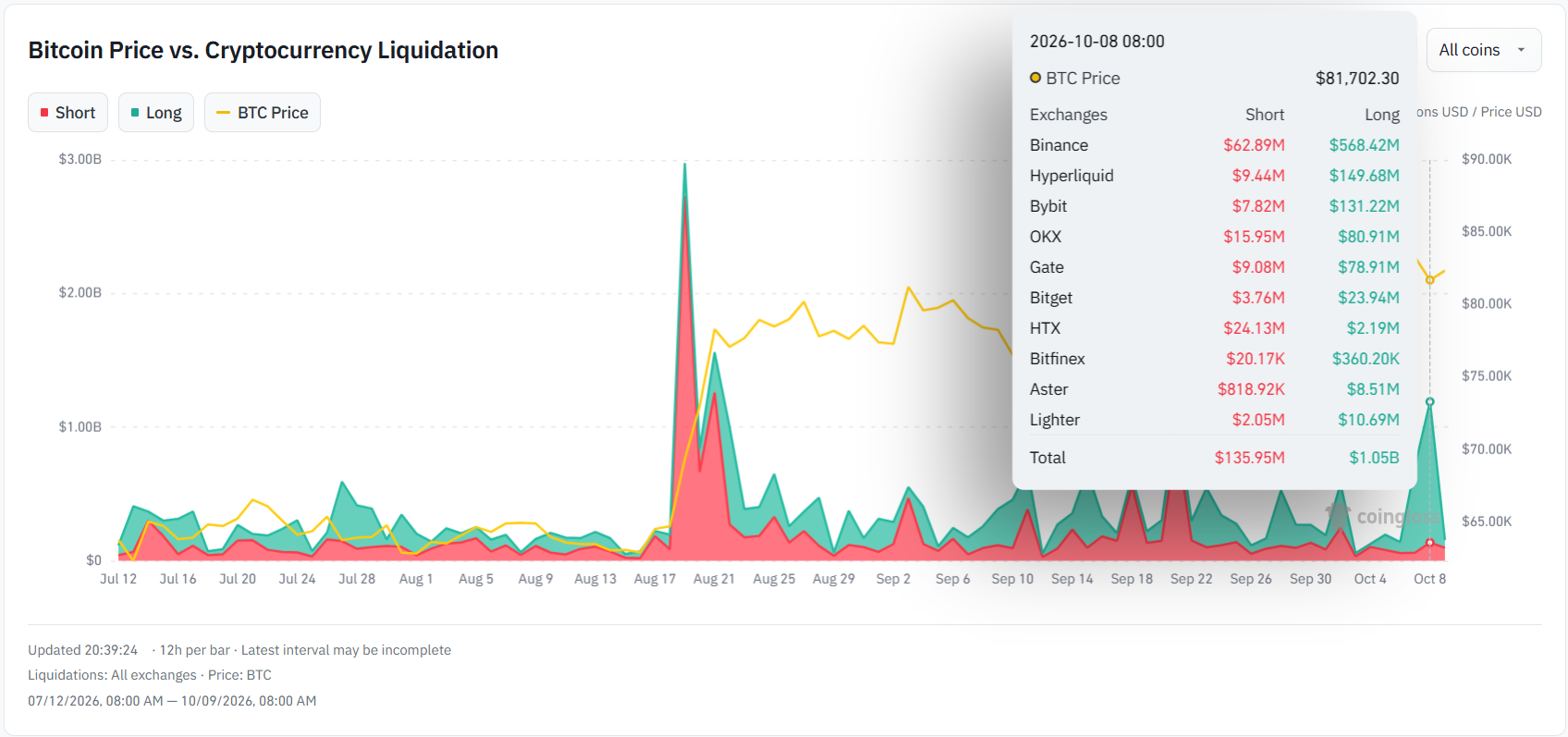Click the HTX exchange name
This screenshot has height=737, width=1568.
[x=1046, y=328]
